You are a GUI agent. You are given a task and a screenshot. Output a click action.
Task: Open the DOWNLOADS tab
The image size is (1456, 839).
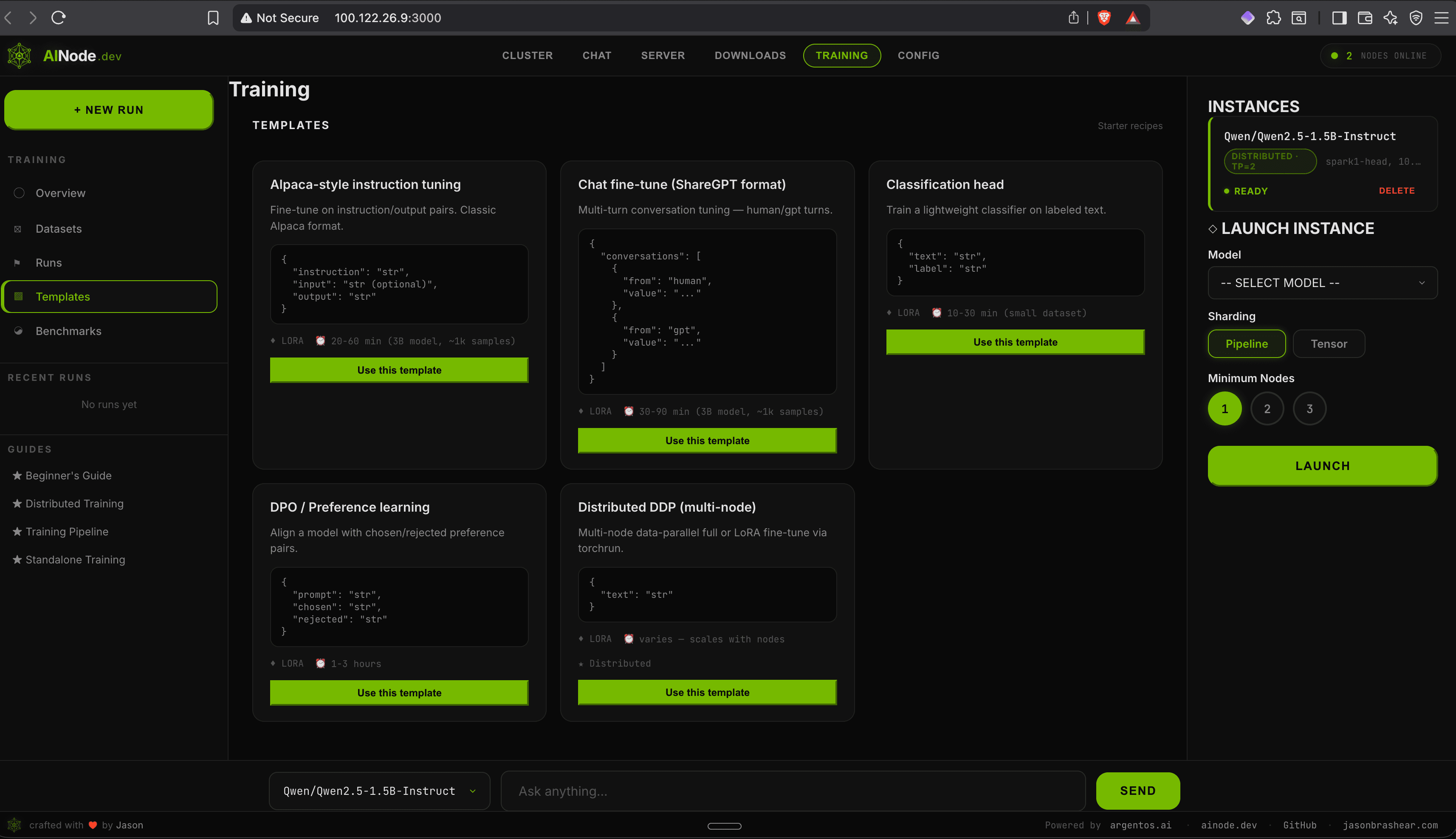[750, 55]
